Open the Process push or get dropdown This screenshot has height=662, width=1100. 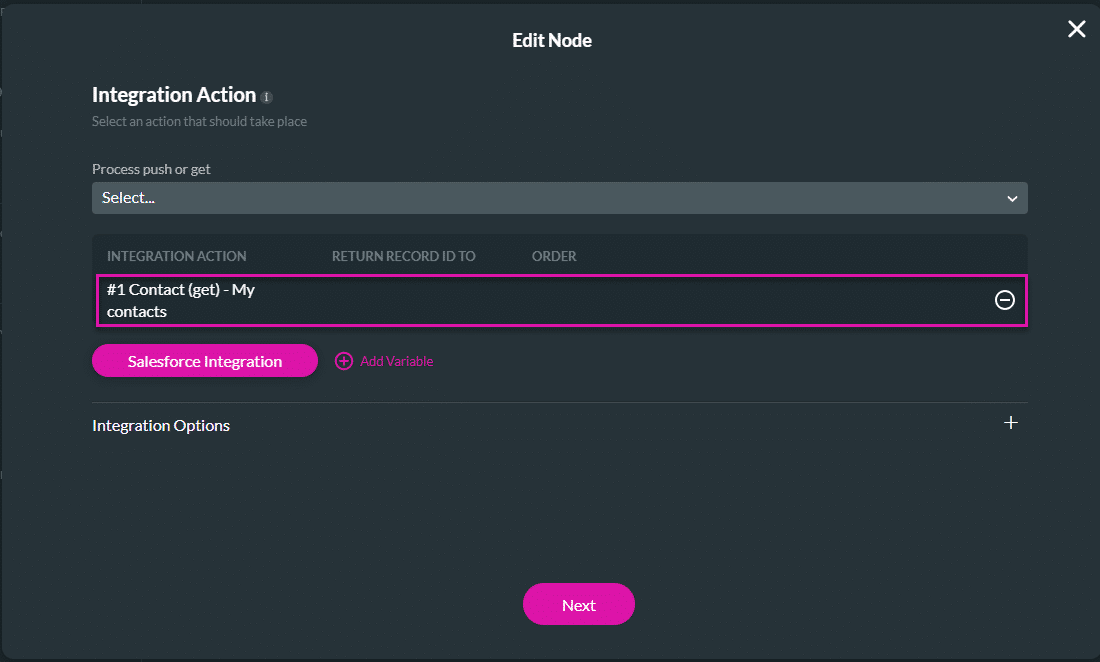559,198
